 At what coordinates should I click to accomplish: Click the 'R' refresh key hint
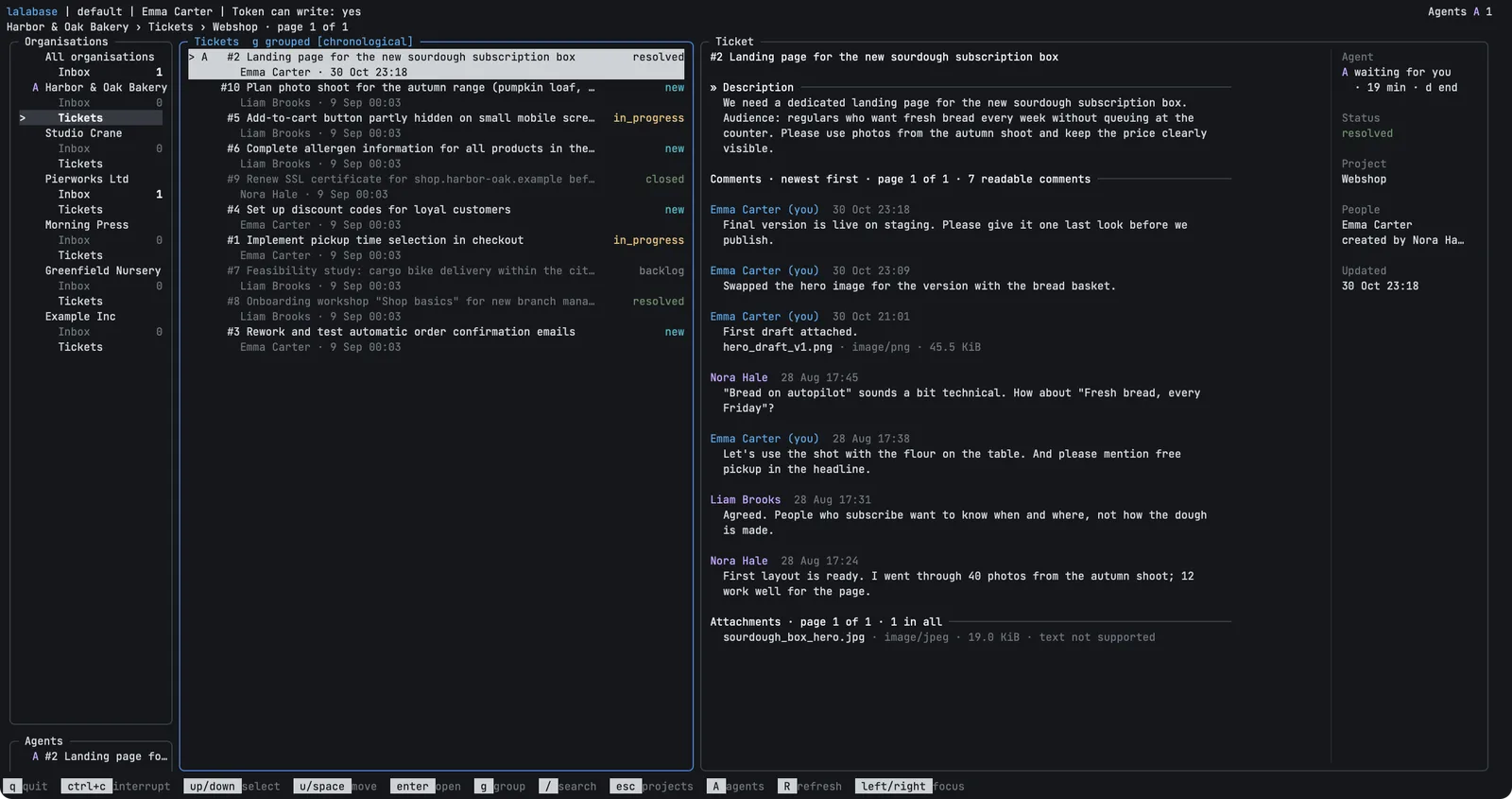809,786
